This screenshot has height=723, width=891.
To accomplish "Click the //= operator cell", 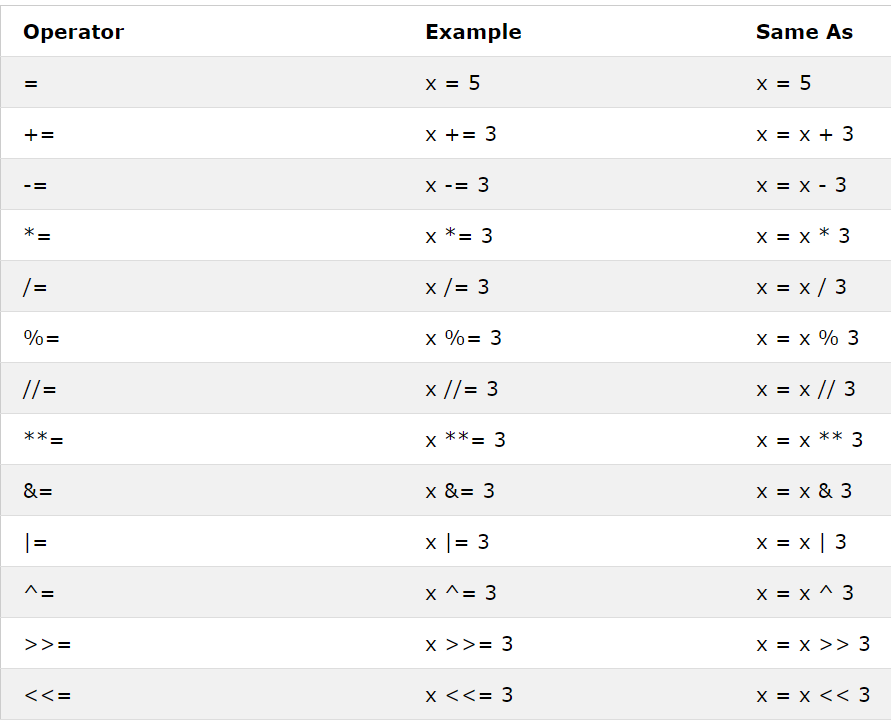I will pyautogui.click(x=39, y=389).
